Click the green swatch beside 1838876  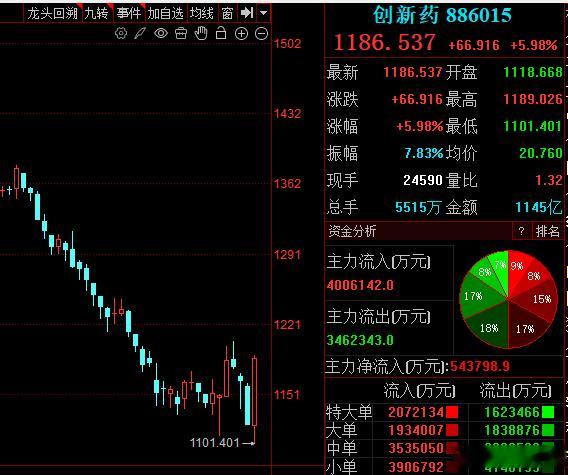(548, 430)
